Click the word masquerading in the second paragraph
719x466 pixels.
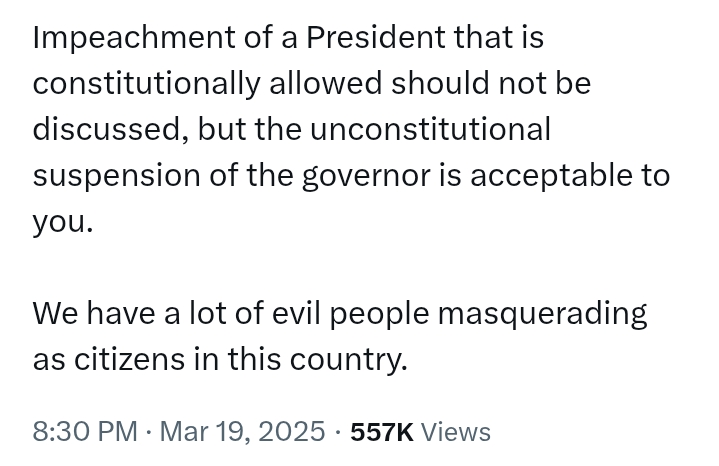[542, 314]
